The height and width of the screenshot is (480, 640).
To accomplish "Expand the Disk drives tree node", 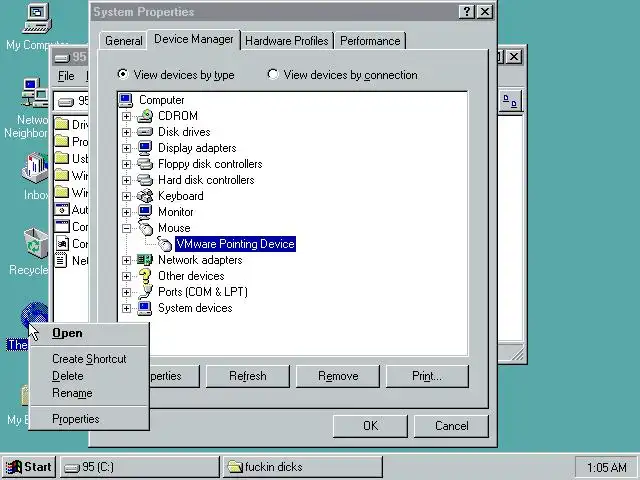I will click(x=126, y=132).
